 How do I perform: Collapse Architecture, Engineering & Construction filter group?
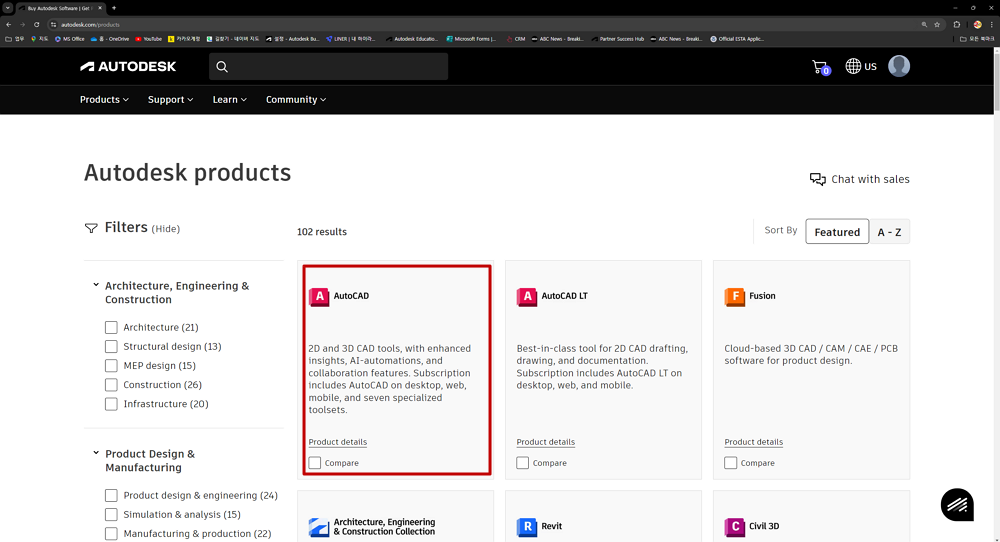[x=96, y=285]
